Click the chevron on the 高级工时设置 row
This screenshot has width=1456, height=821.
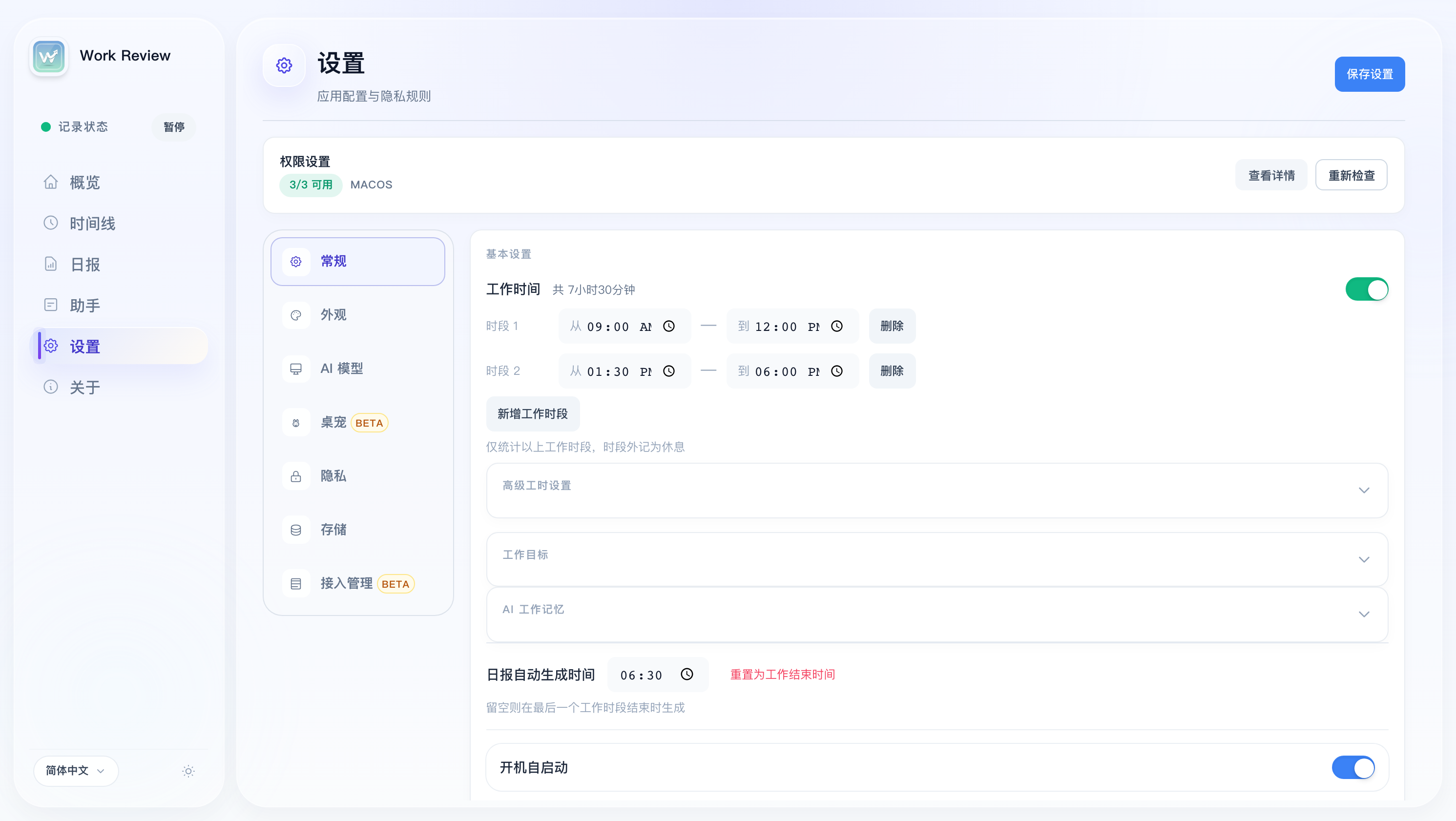click(1364, 491)
